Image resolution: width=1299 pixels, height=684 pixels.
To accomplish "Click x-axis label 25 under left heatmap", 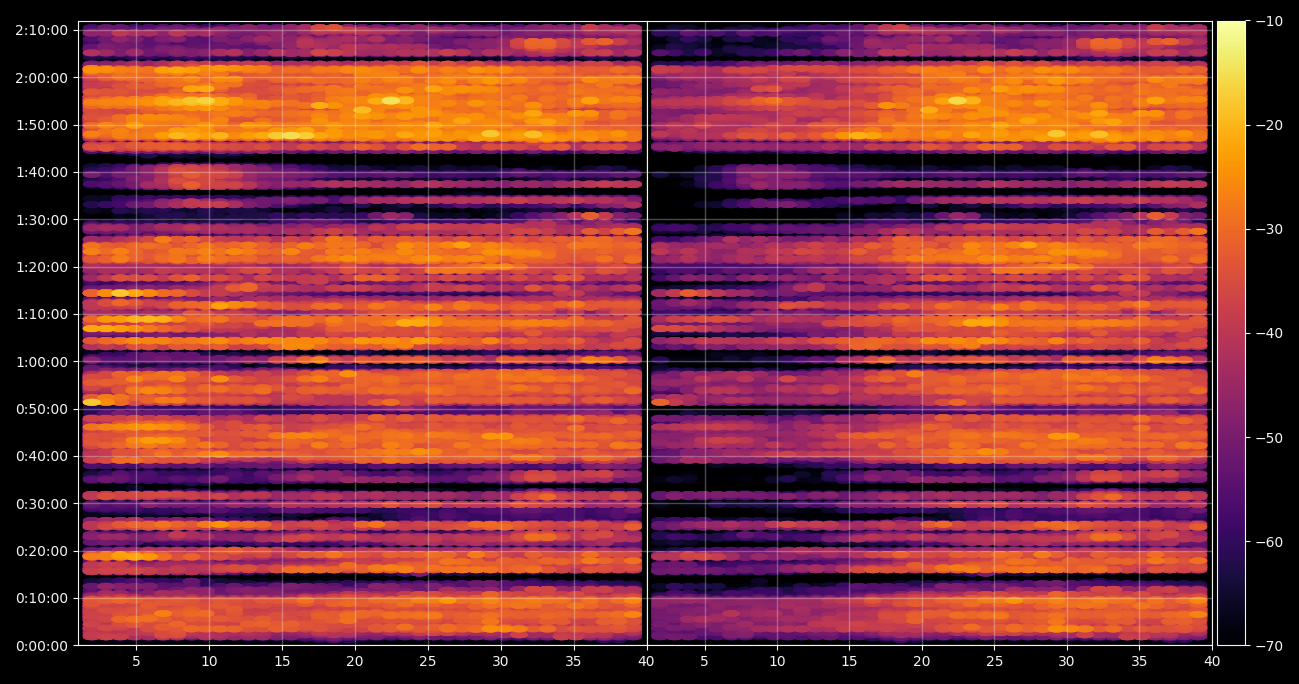I will point(428,661).
